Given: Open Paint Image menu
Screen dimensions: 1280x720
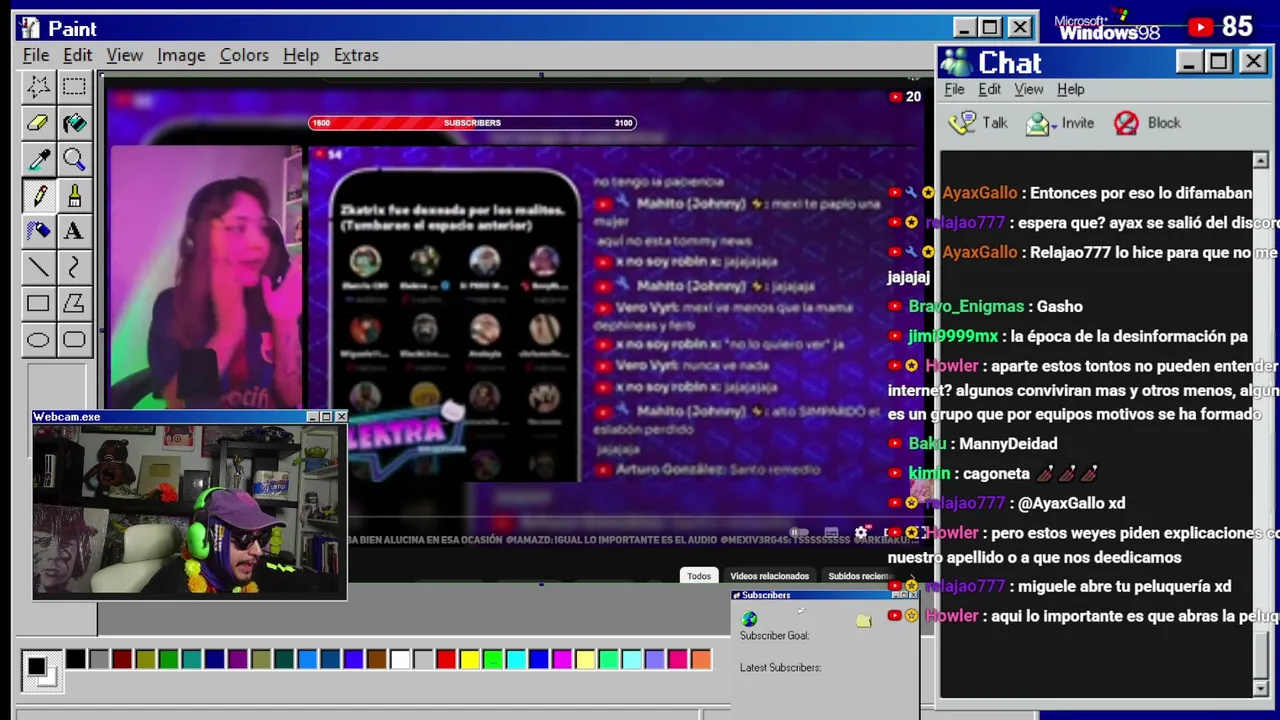Looking at the screenshot, I should (x=181, y=55).
